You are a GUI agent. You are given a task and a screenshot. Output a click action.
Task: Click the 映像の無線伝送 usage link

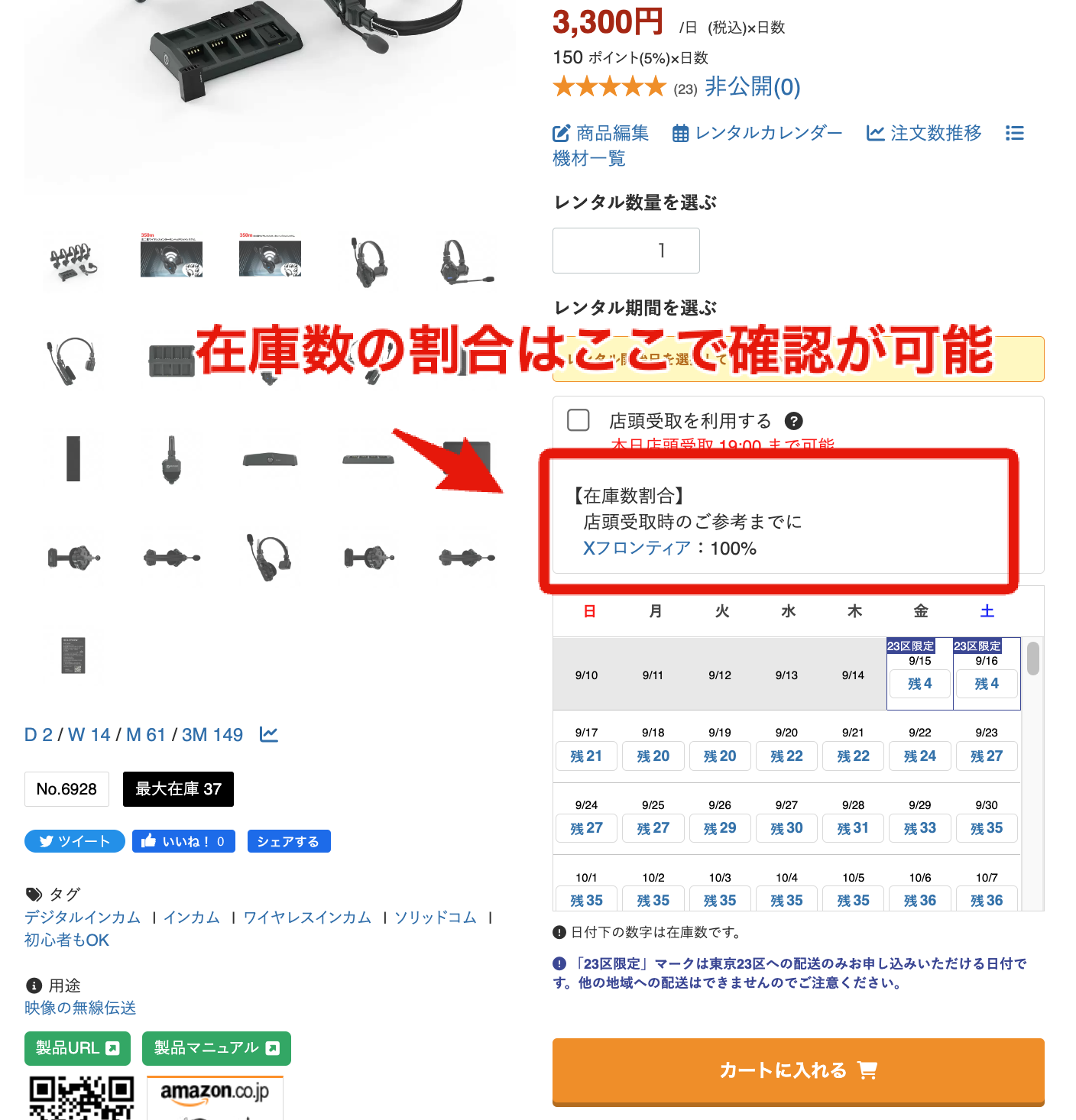point(80,1008)
